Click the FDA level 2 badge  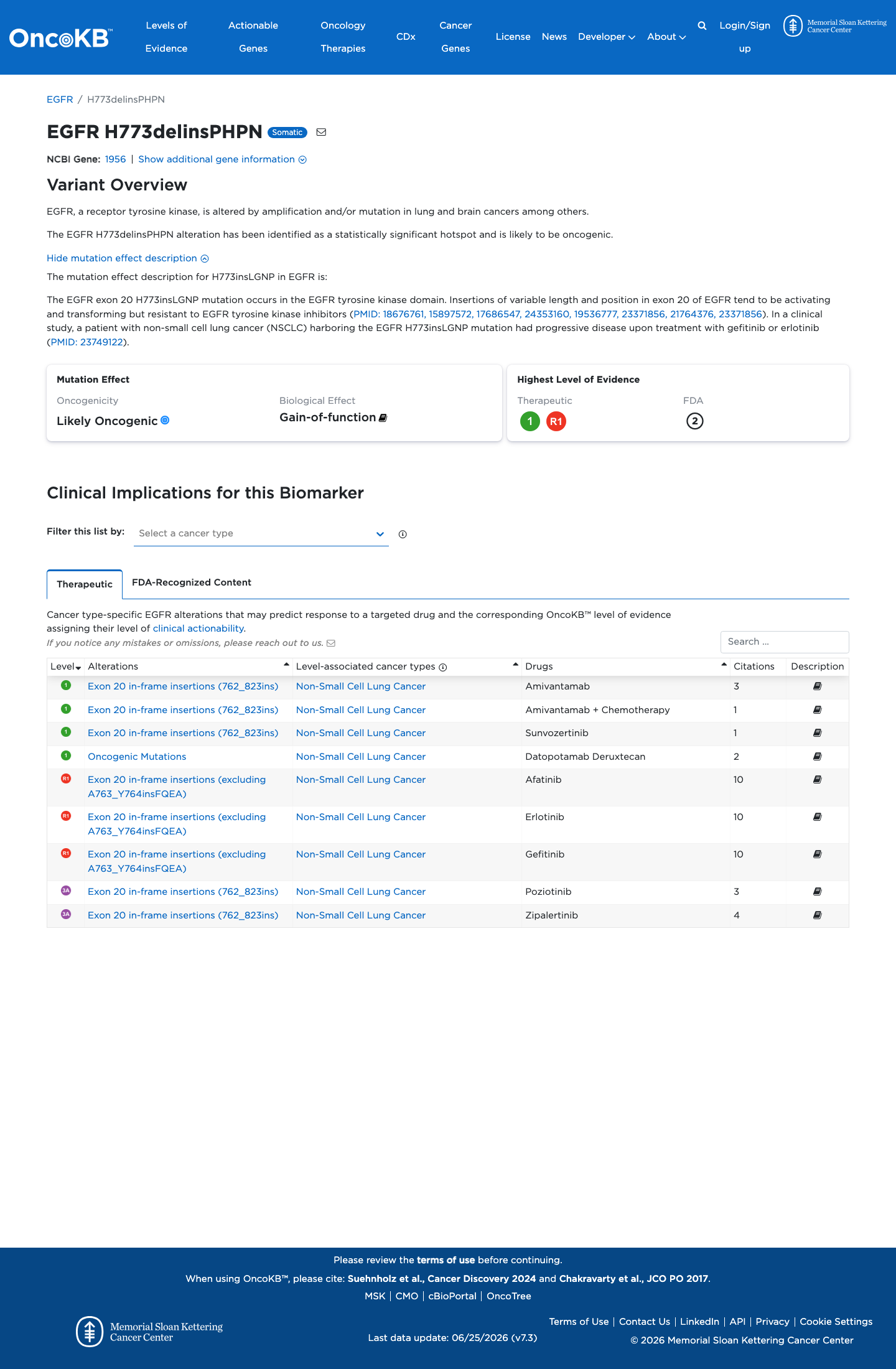(x=695, y=421)
